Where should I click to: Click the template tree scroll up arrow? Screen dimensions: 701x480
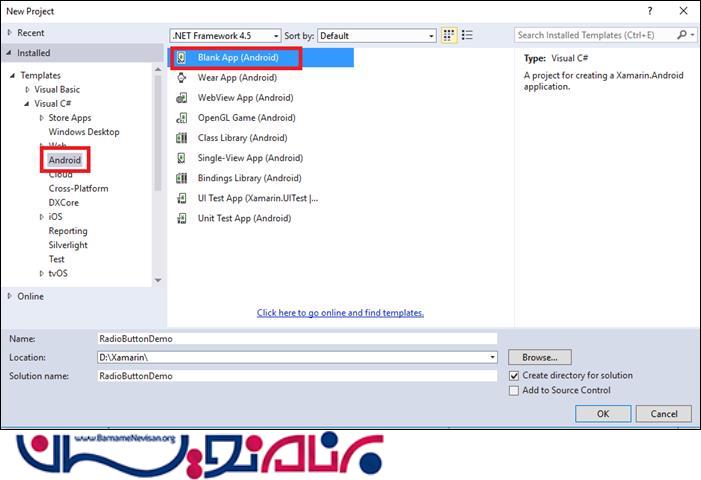click(158, 69)
